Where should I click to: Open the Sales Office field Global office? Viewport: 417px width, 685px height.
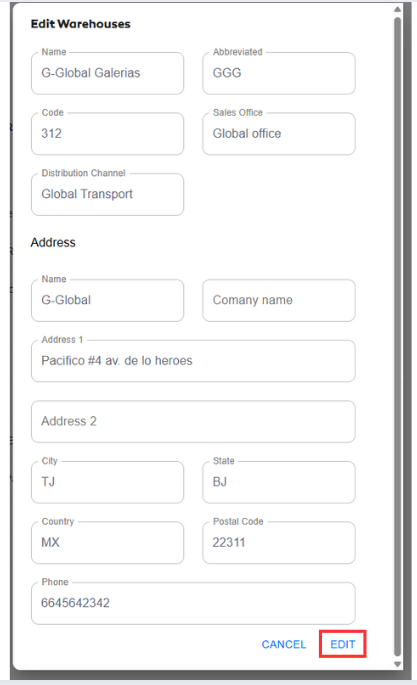point(279,134)
